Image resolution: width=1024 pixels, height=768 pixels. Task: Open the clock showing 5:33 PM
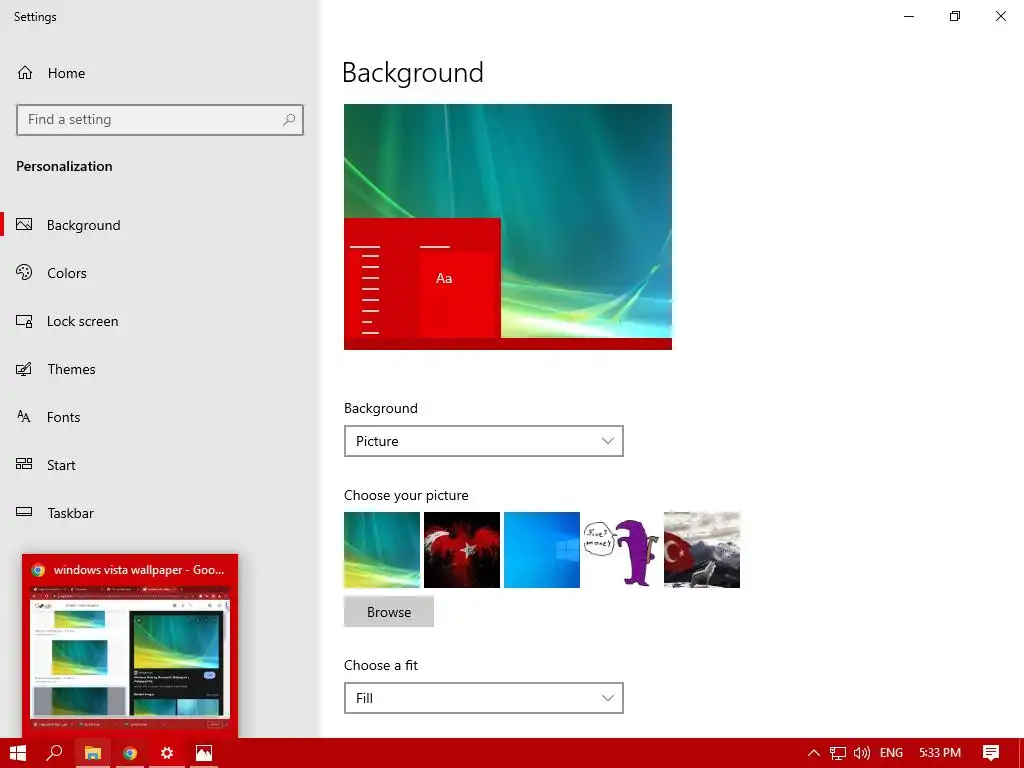pyautogui.click(x=940, y=753)
